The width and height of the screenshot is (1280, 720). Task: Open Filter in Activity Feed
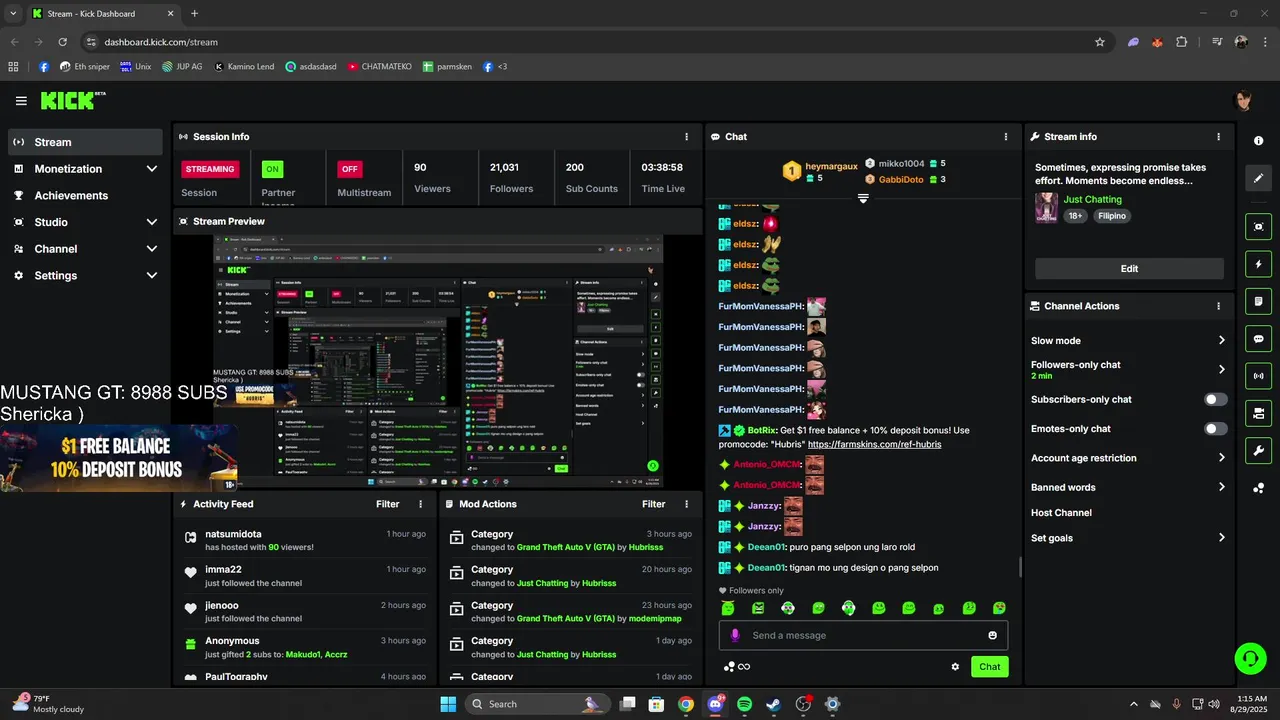click(387, 504)
